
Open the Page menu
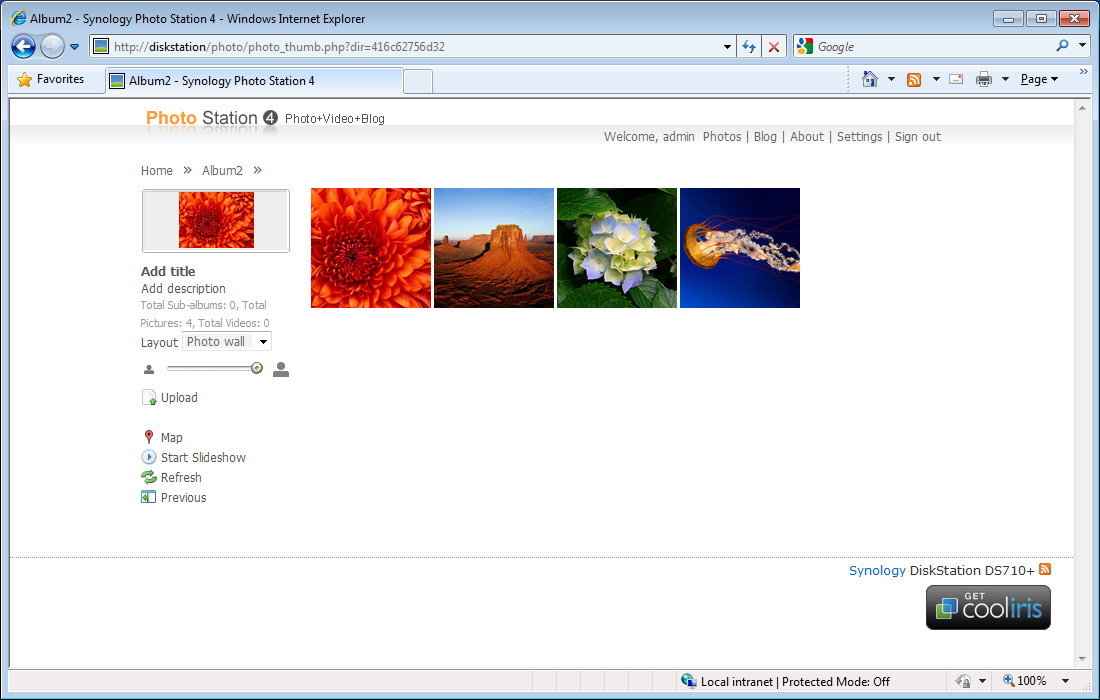point(1039,79)
